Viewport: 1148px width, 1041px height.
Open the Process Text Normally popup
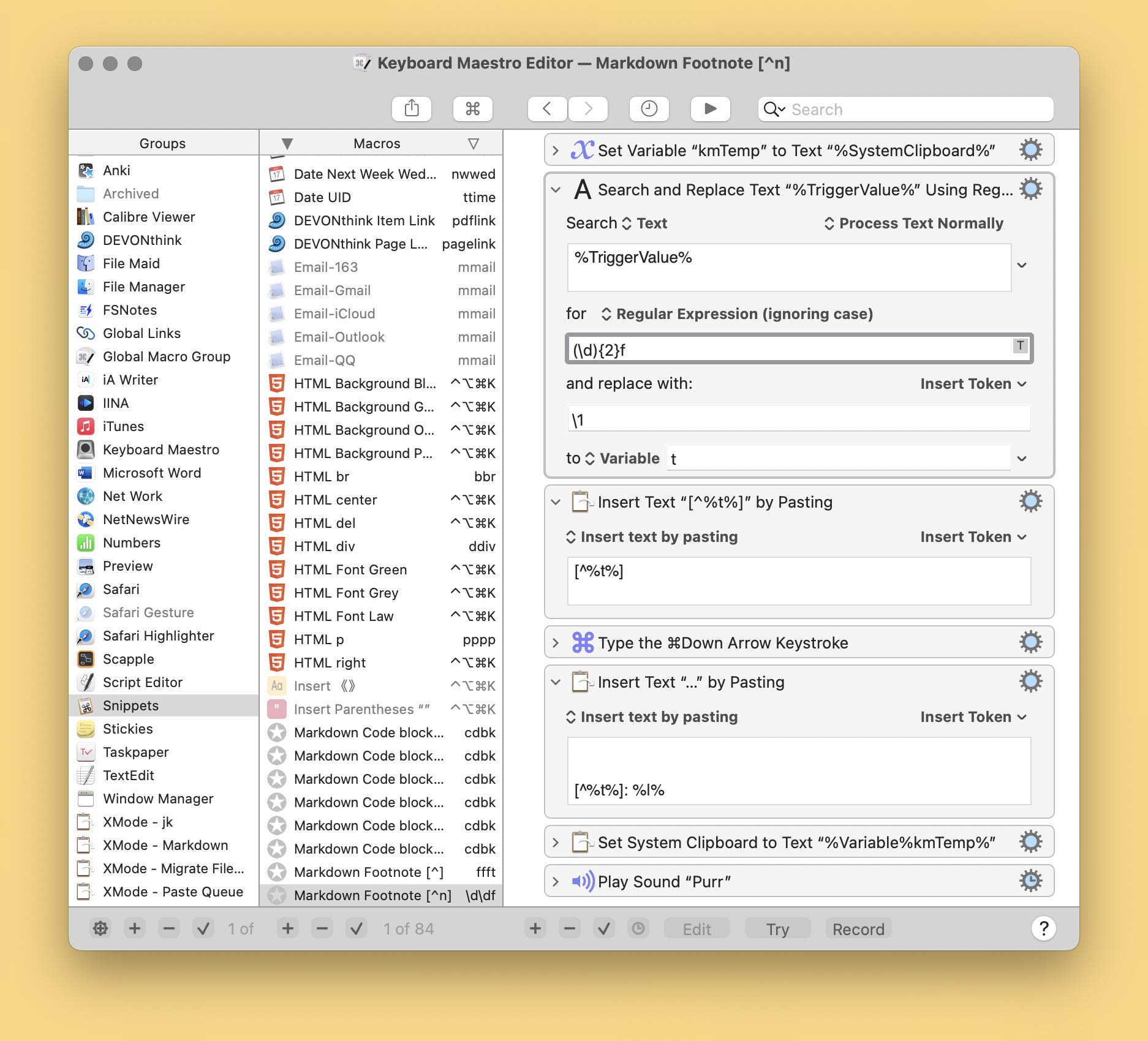click(913, 224)
